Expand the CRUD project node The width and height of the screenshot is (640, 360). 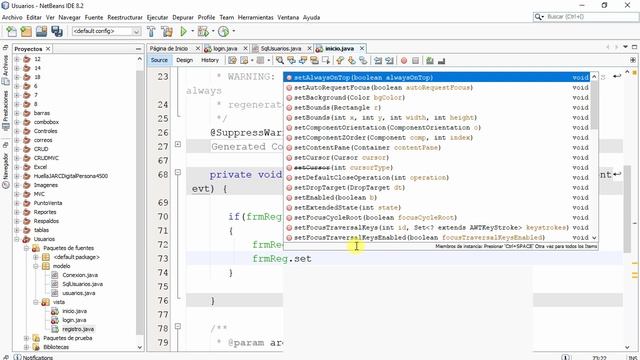(17, 149)
